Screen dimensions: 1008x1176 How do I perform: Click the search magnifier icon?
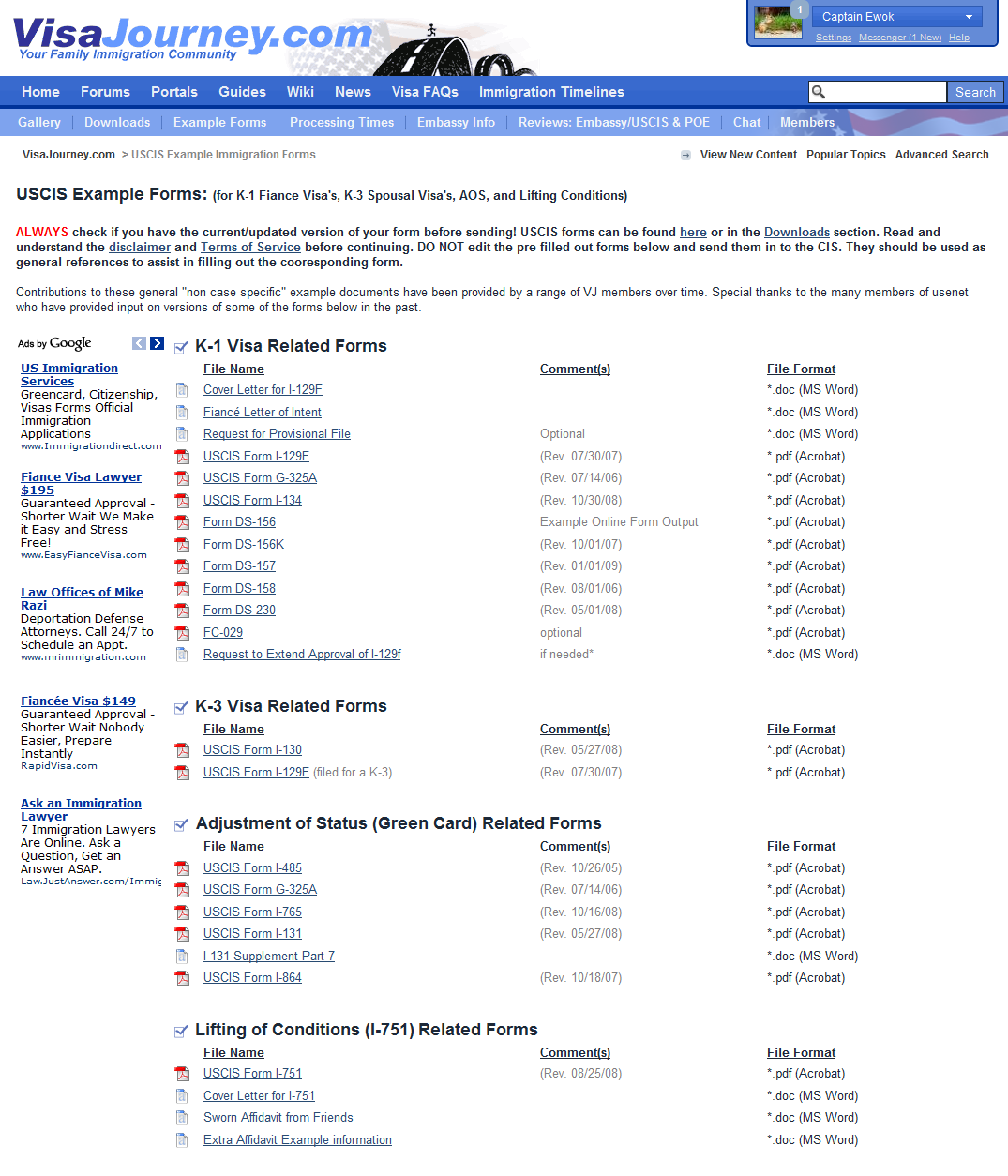pos(819,92)
